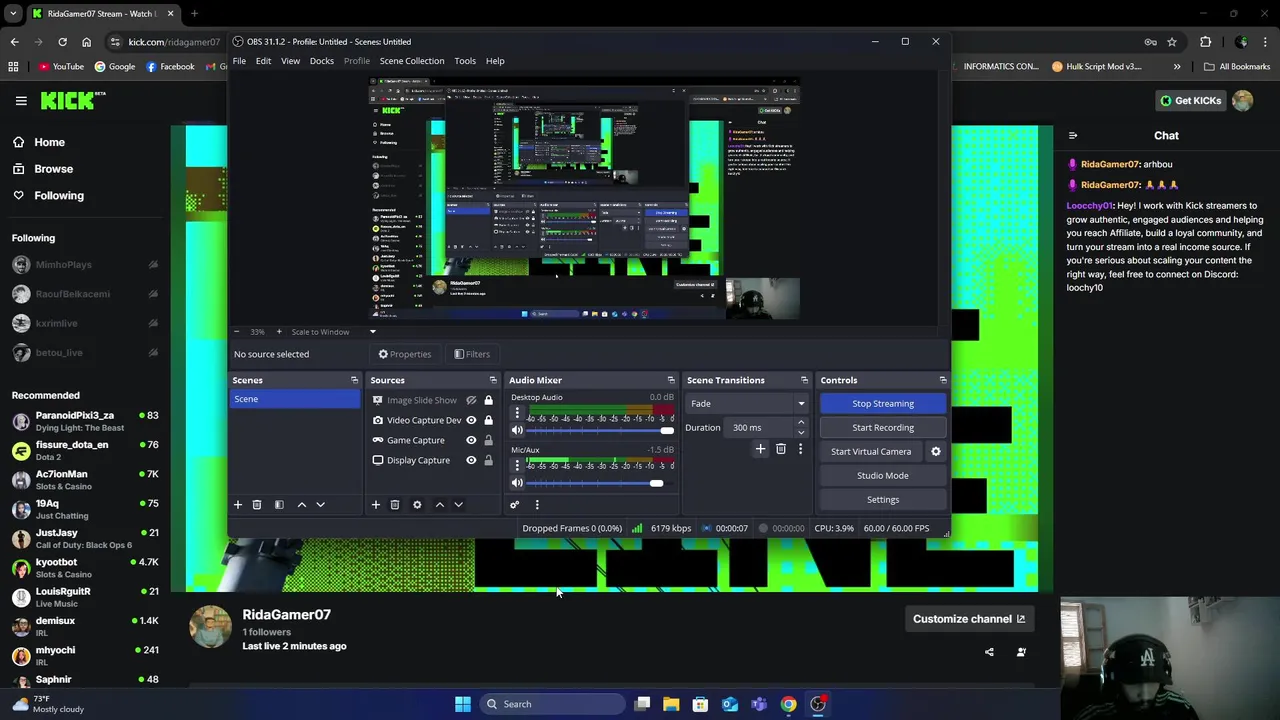Open advanced audio properties gears icon

click(515, 505)
